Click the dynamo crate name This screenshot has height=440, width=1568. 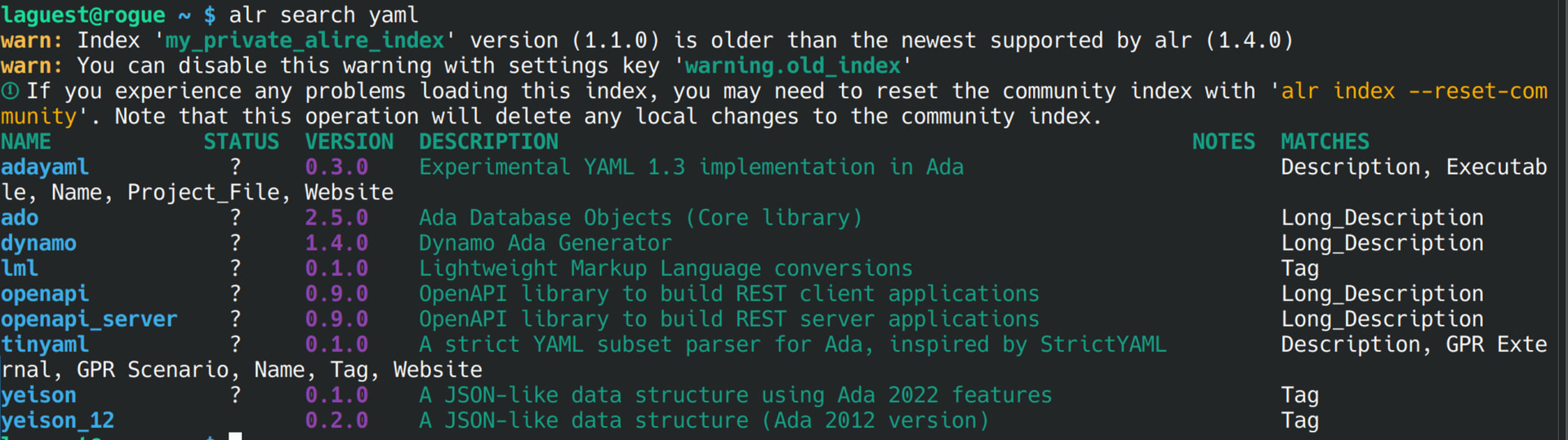(x=38, y=243)
